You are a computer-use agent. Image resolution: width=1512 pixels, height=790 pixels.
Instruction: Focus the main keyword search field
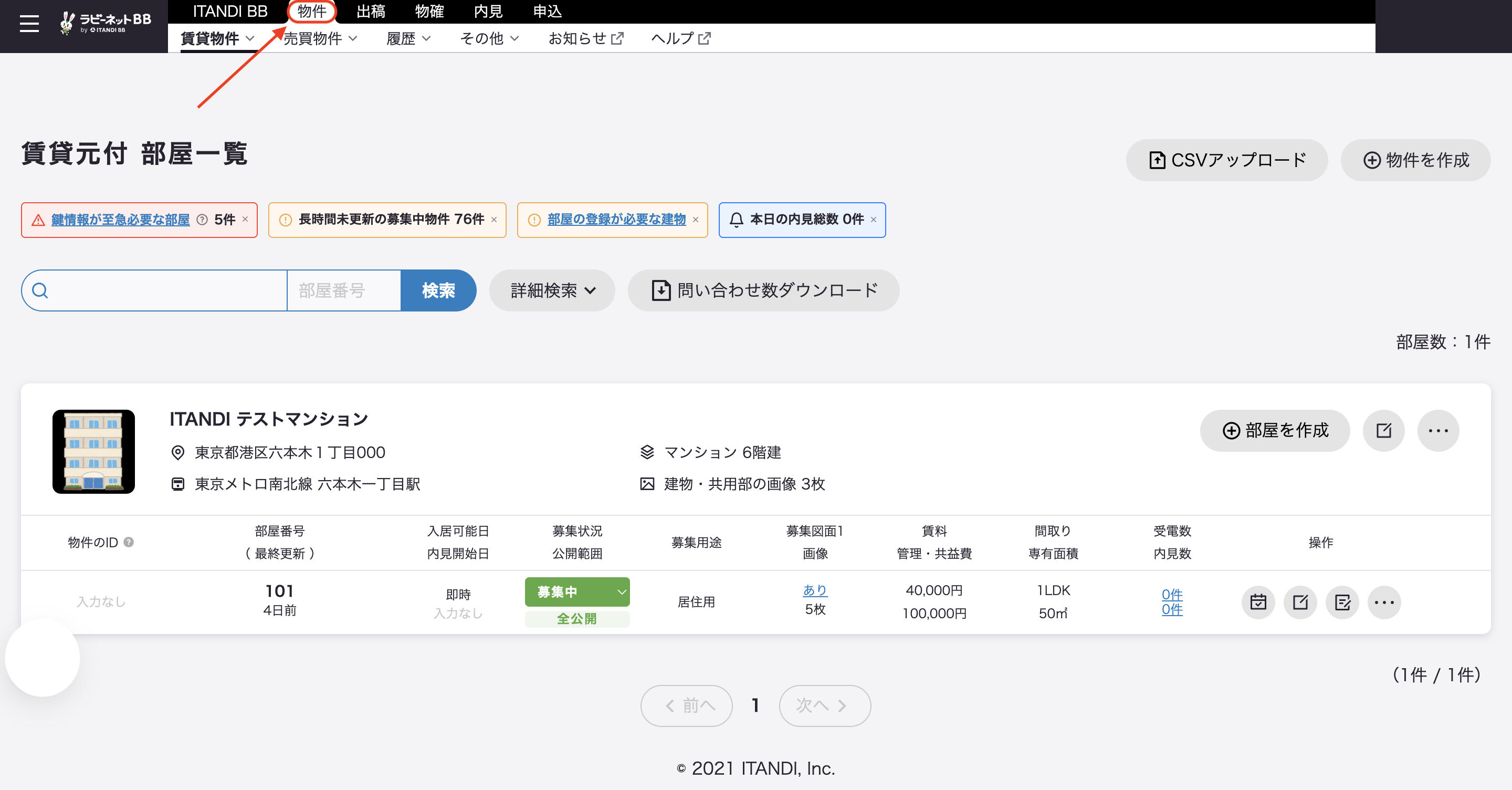(x=154, y=290)
